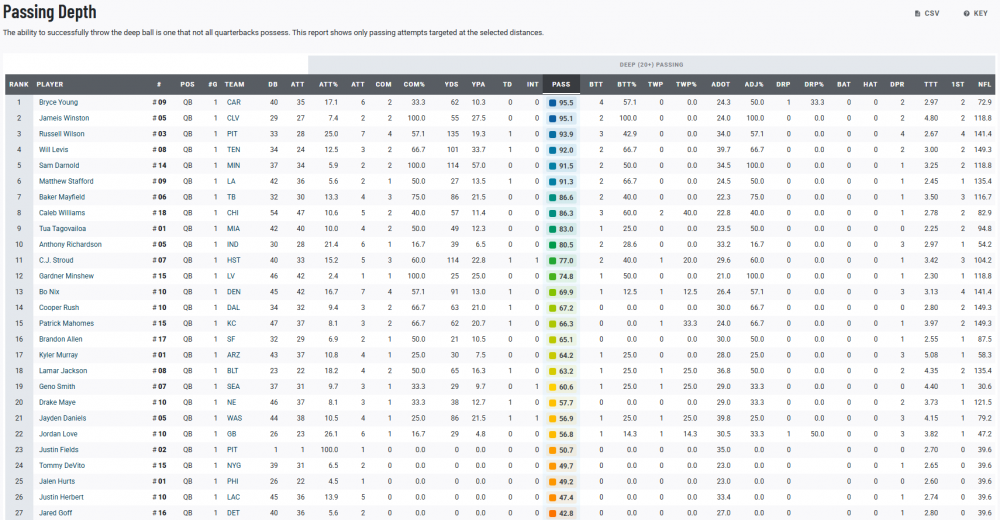Select the DEEP (20+) PASSING header tab
The height and width of the screenshot is (520, 1000).
coord(653,64)
